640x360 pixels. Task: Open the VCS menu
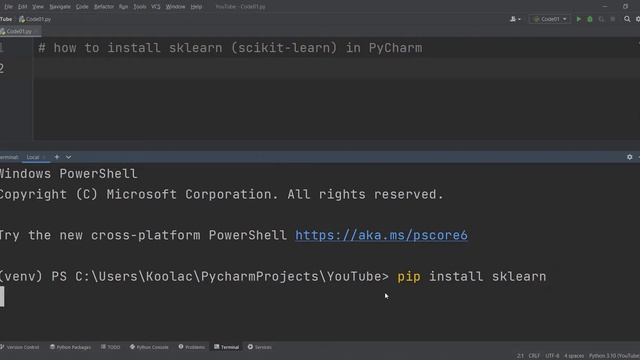tap(156, 7)
